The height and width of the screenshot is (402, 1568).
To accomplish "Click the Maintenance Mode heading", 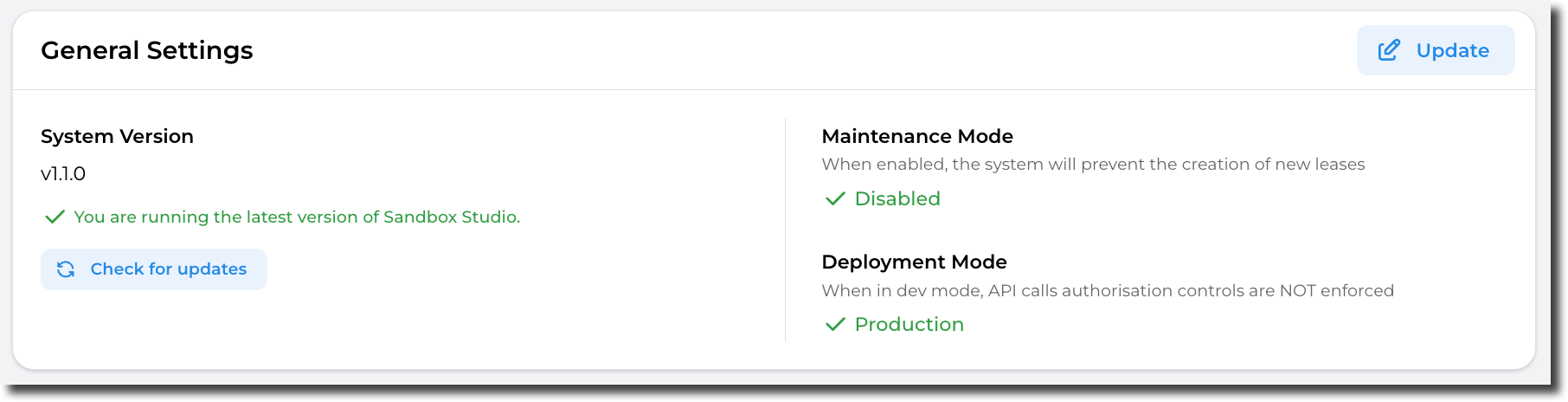I will tap(917, 136).
